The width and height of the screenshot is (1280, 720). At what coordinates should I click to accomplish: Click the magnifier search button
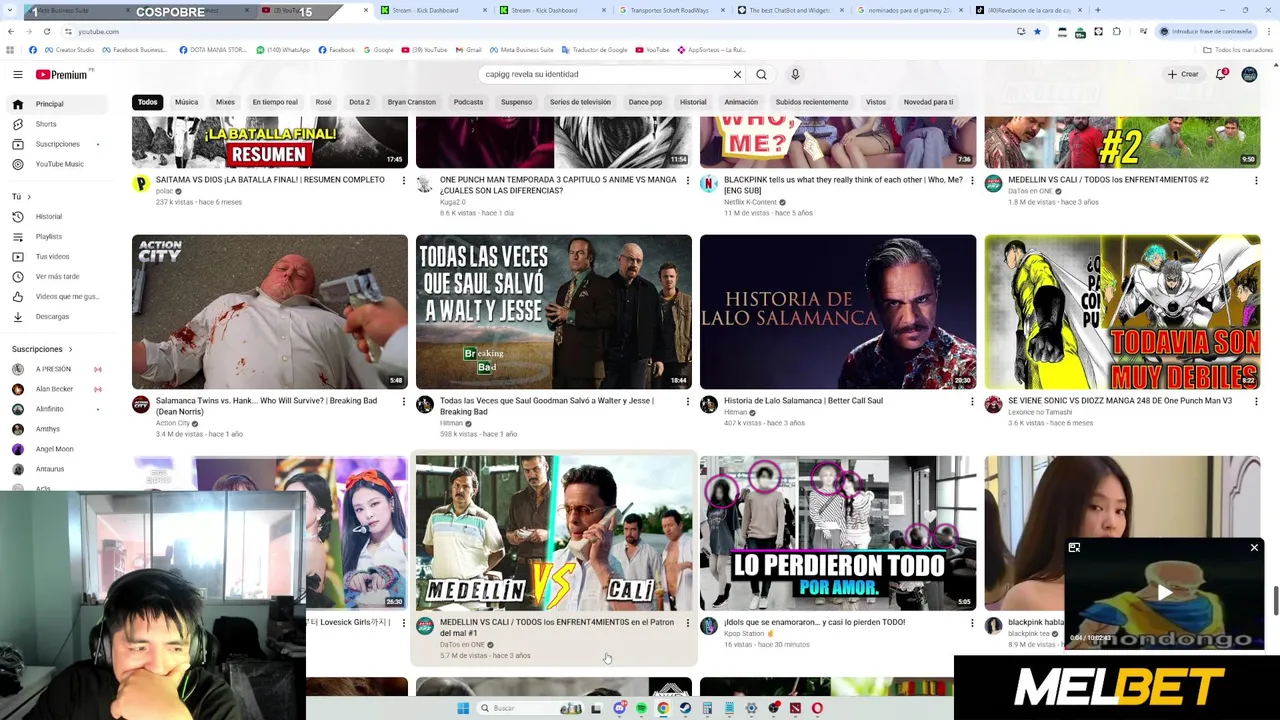(762, 74)
